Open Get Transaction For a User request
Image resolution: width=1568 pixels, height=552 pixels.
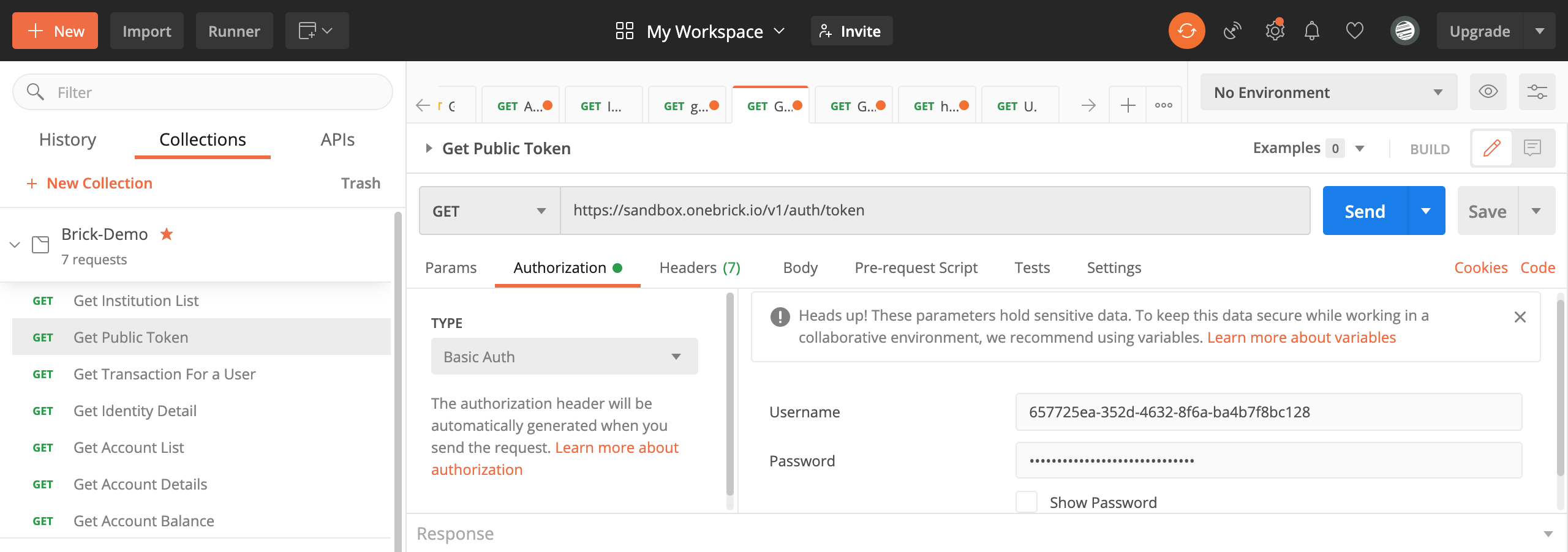pyautogui.click(x=202, y=374)
